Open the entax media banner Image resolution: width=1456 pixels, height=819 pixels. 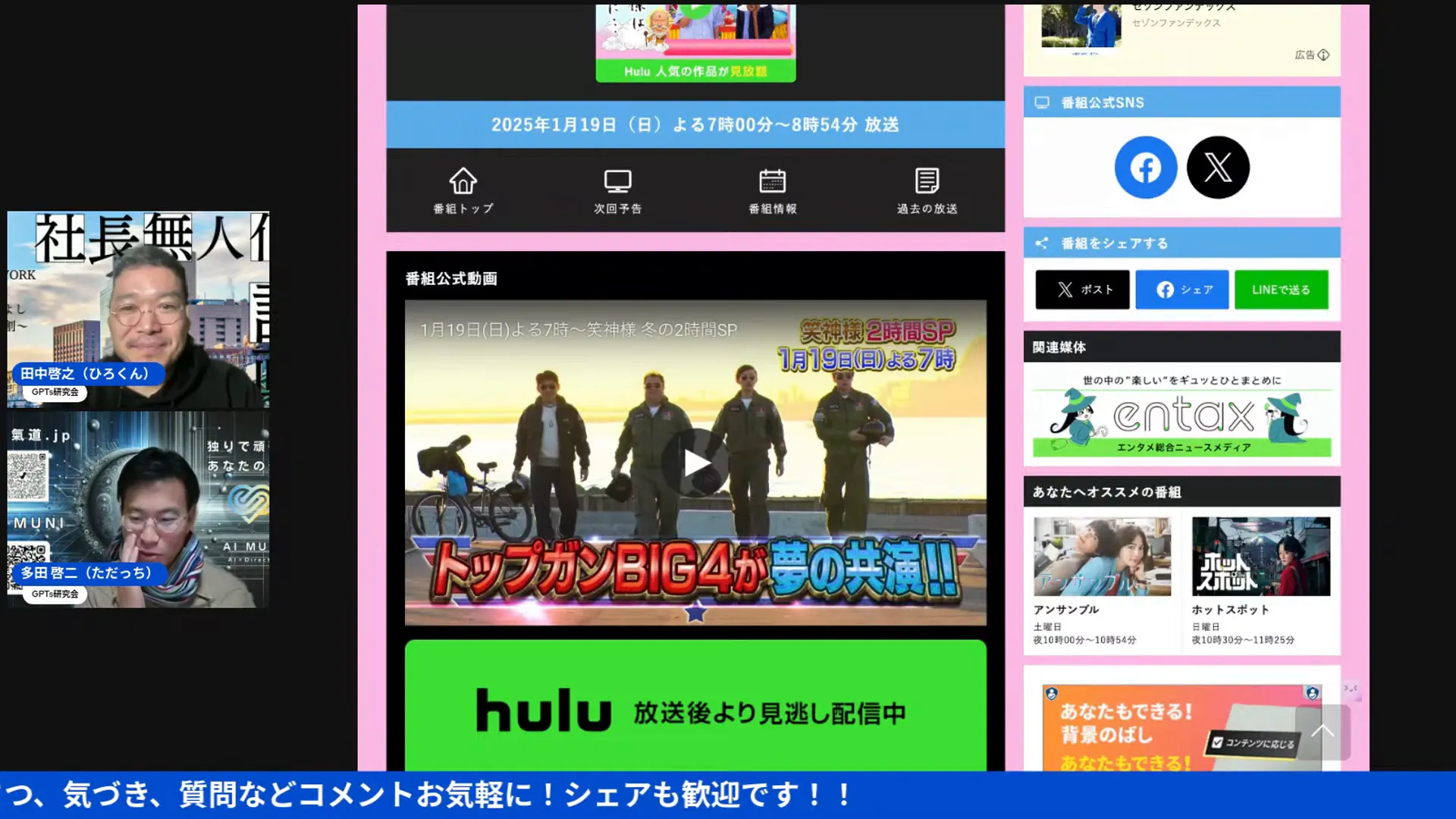(x=1181, y=416)
